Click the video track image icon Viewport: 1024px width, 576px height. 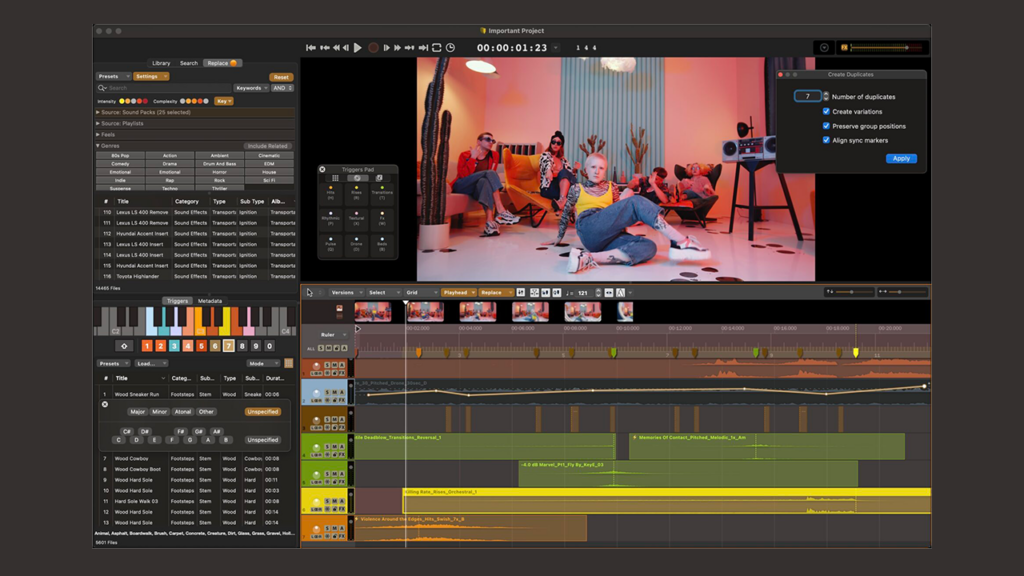coord(339,308)
